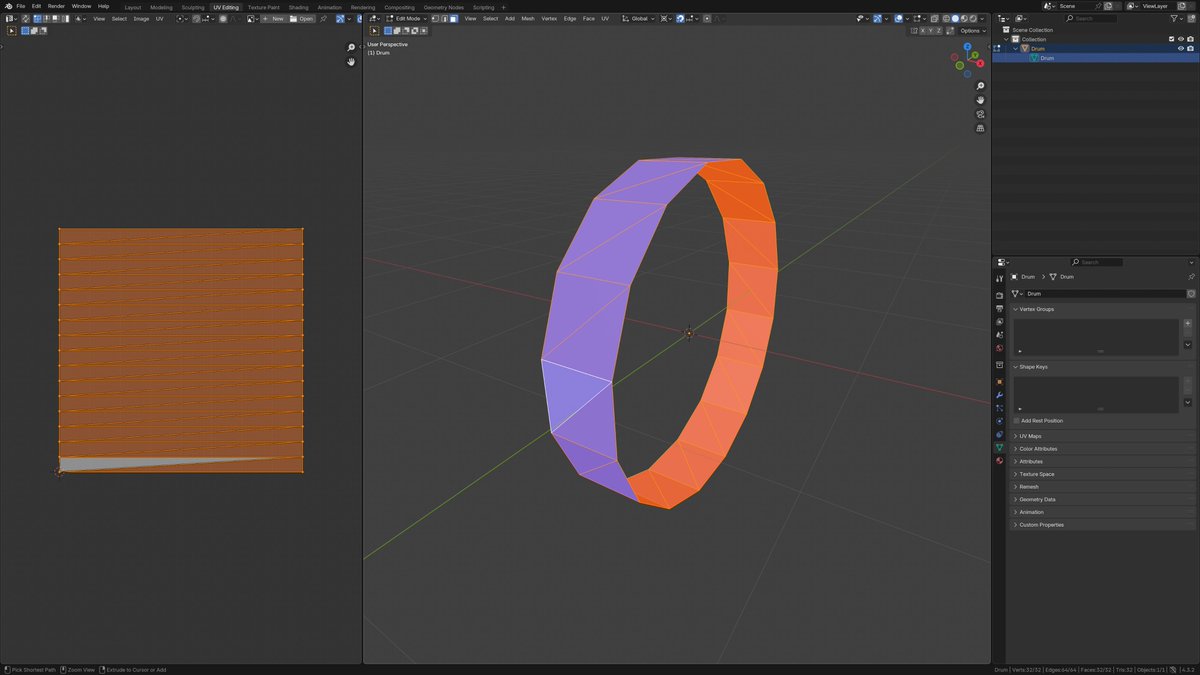Toggle the Drum mesh fake user shield

(1191, 294)
